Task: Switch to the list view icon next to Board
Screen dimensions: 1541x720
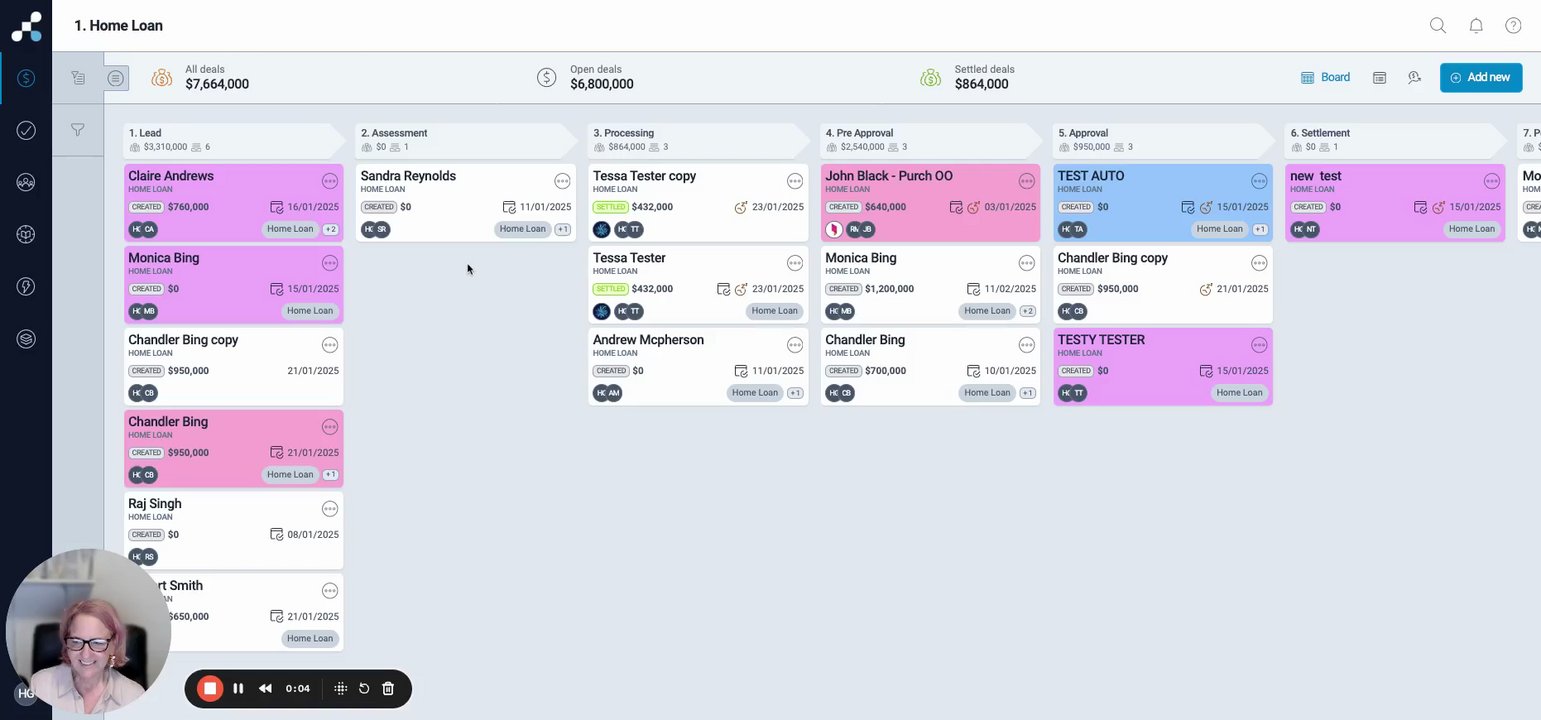Action: pyautogui.click(x=1379, y=77)
